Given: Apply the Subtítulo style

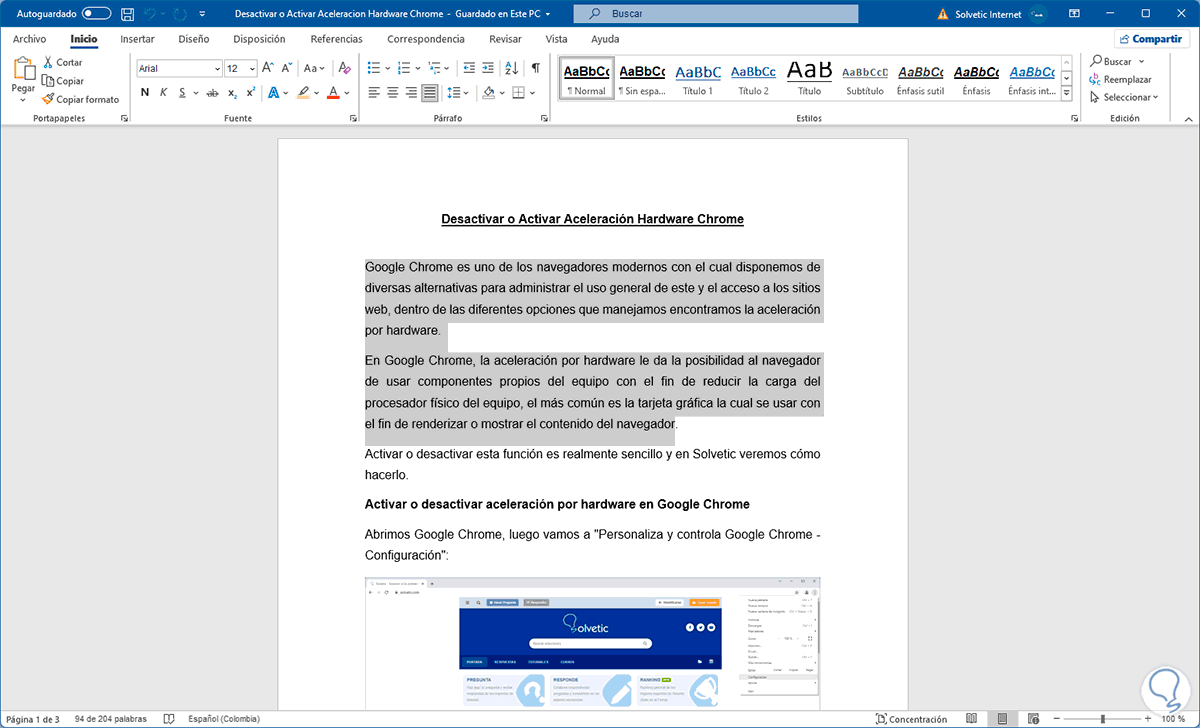Looking at the screenshot, I should (x=864, y=79).
